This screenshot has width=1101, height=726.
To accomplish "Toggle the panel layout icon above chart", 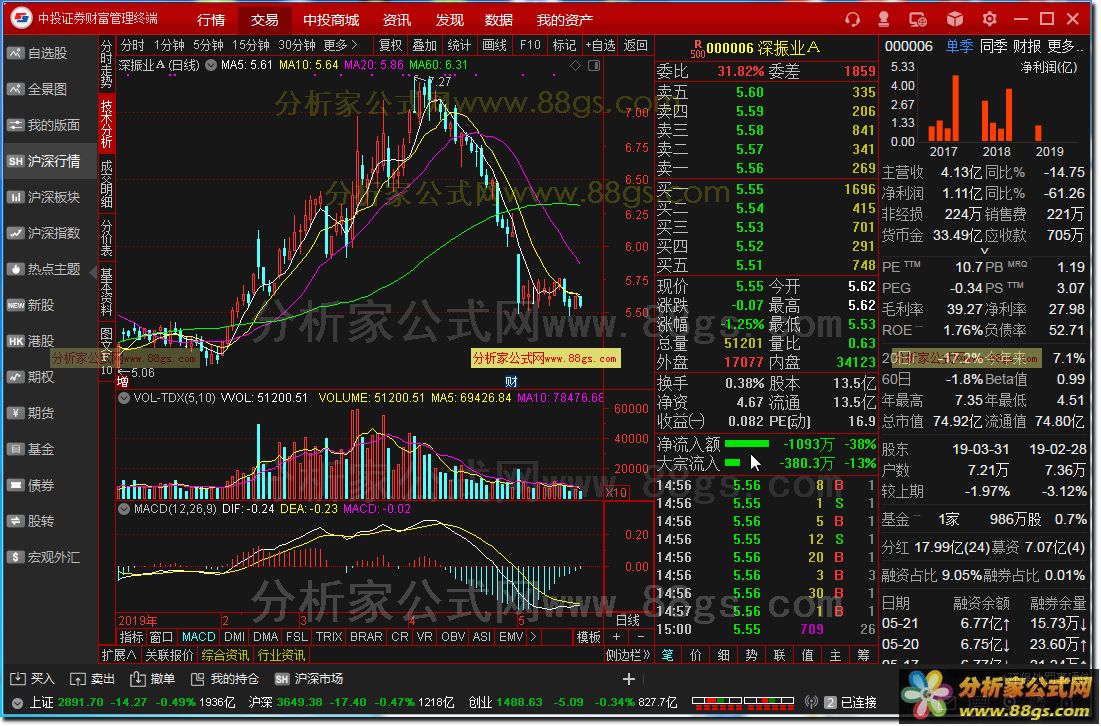I will 594,65.
